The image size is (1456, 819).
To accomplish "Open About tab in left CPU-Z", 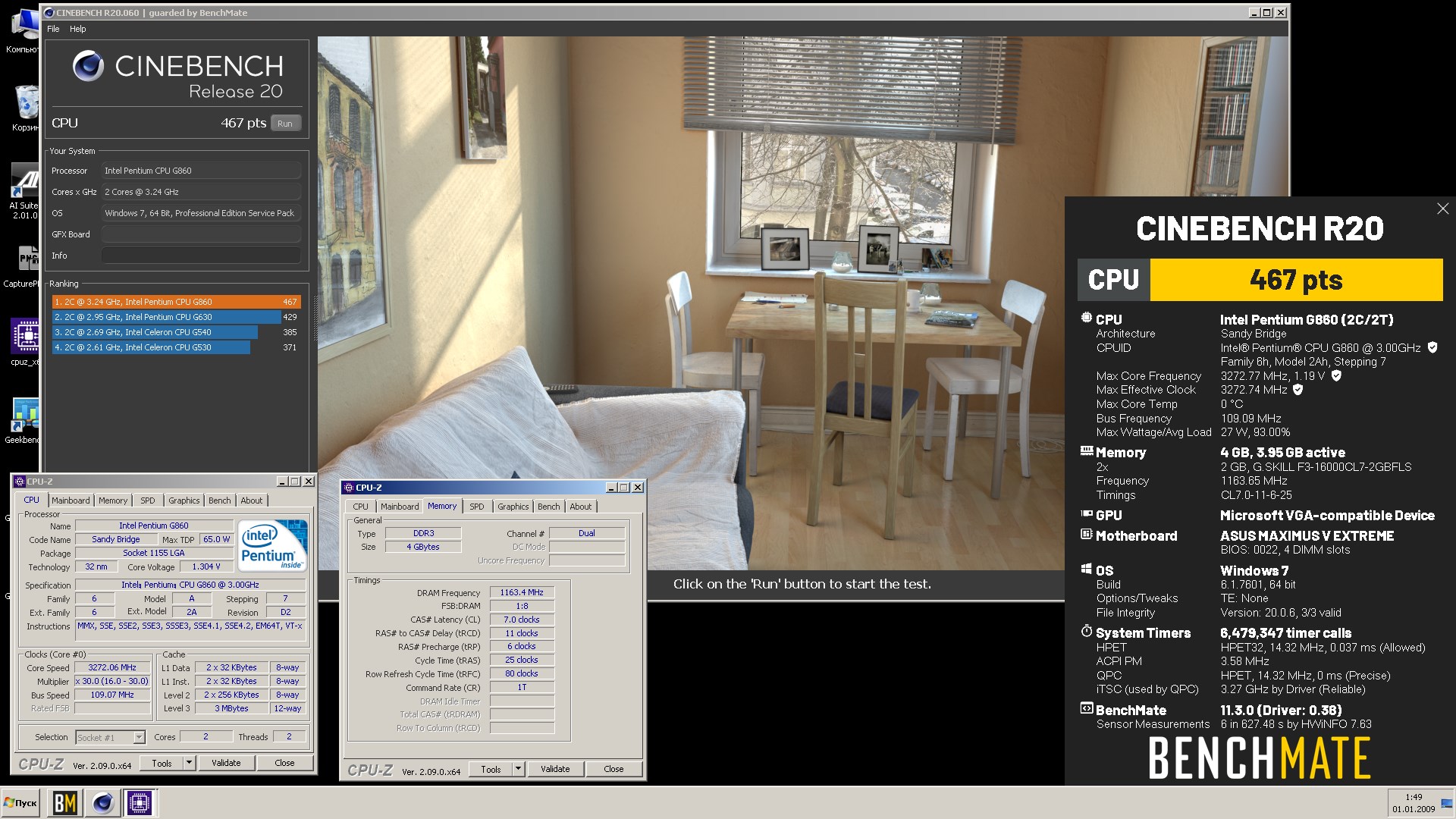I will [252, 500].
